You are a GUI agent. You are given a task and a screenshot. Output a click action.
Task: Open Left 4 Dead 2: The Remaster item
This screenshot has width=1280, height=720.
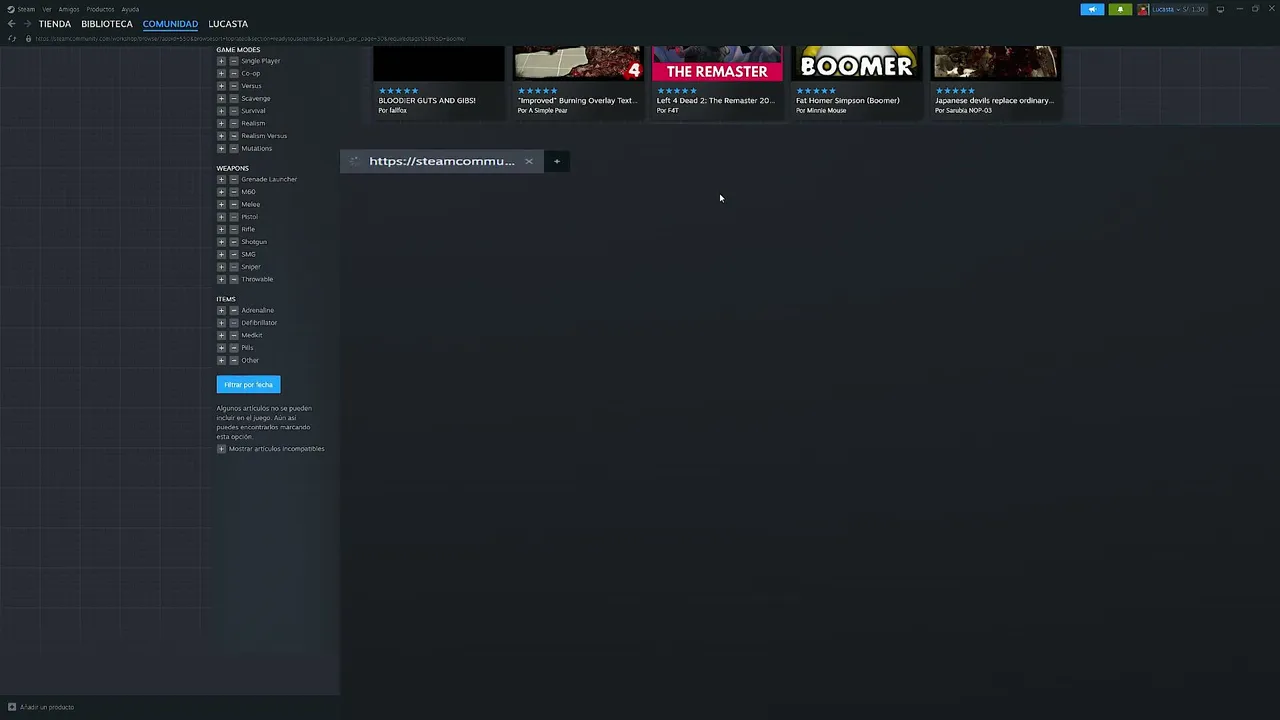tap(715, 100)
